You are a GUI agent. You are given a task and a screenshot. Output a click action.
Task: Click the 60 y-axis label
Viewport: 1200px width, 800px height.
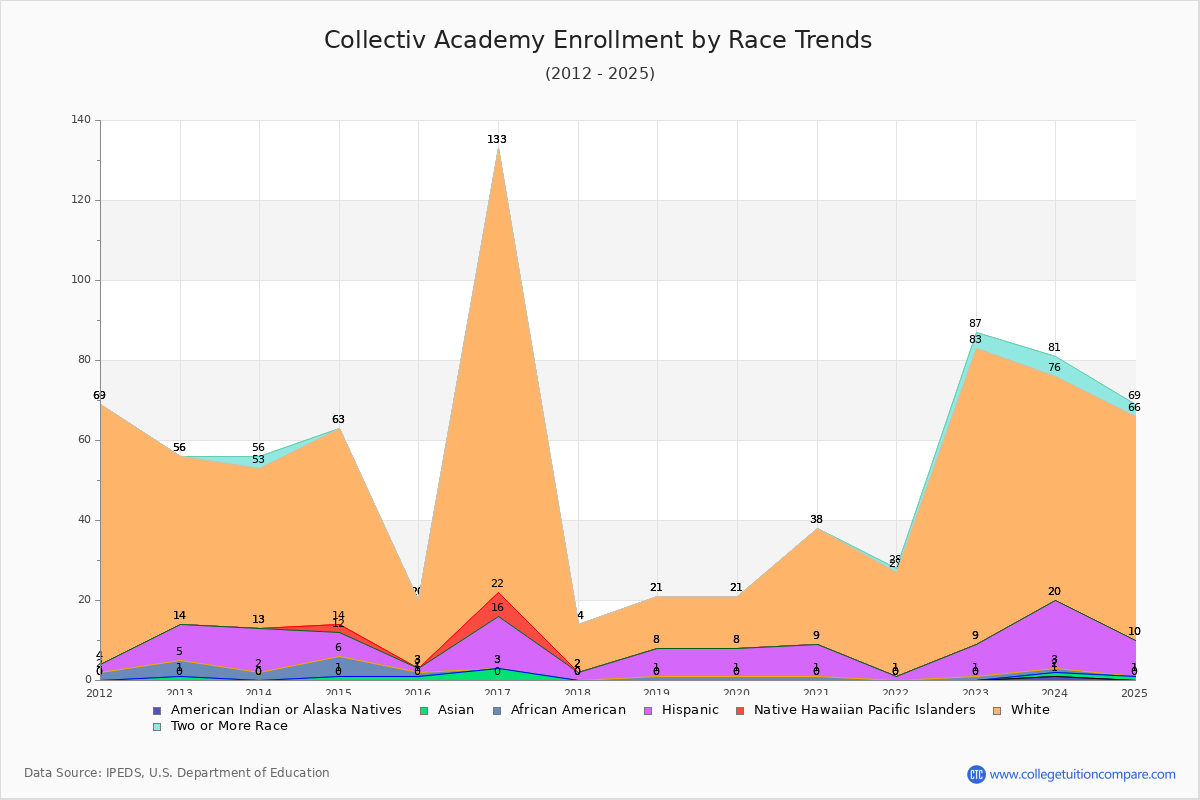(84, 440)
